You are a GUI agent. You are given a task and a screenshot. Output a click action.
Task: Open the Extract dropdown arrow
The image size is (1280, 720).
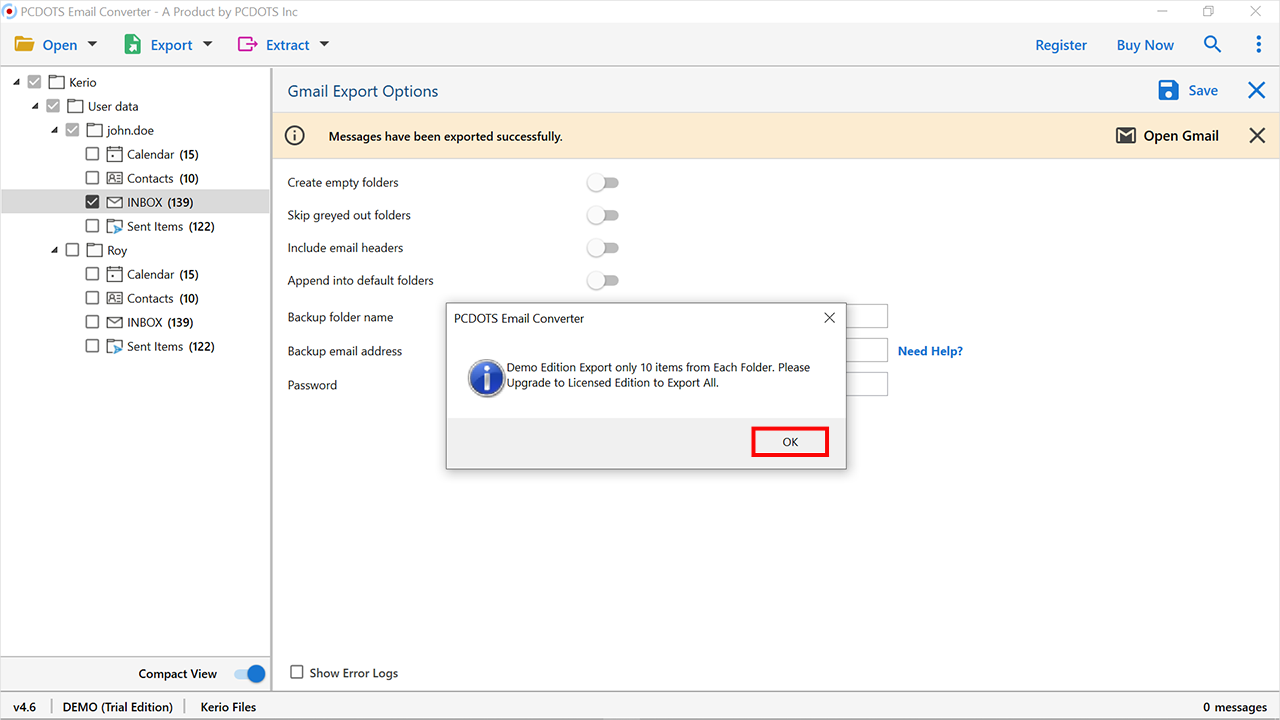point(324,45)
